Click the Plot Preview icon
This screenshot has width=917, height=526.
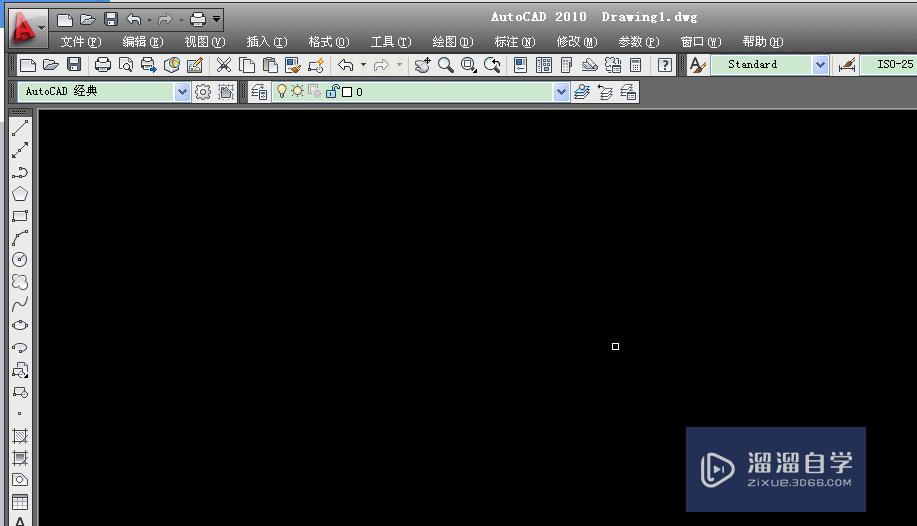tap(125, 65)
